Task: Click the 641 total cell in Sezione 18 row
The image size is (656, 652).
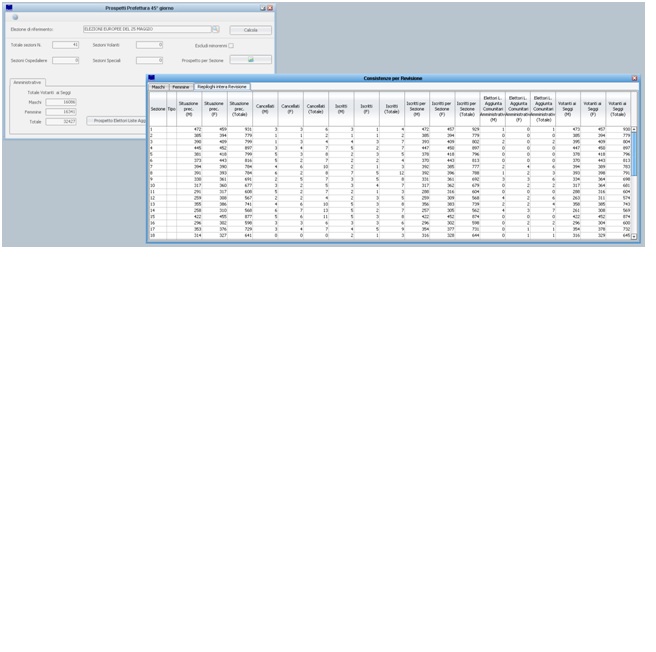Action: [240, 236]
